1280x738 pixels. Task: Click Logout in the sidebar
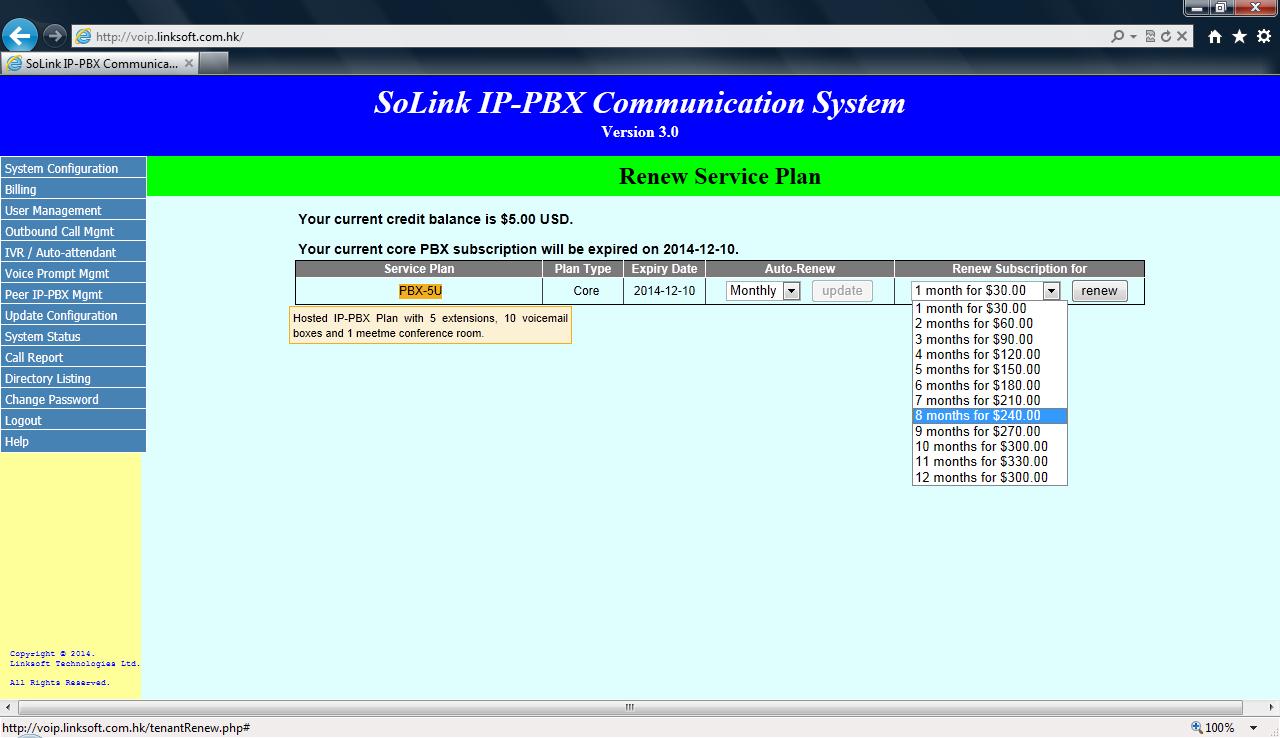click(73, 421)
